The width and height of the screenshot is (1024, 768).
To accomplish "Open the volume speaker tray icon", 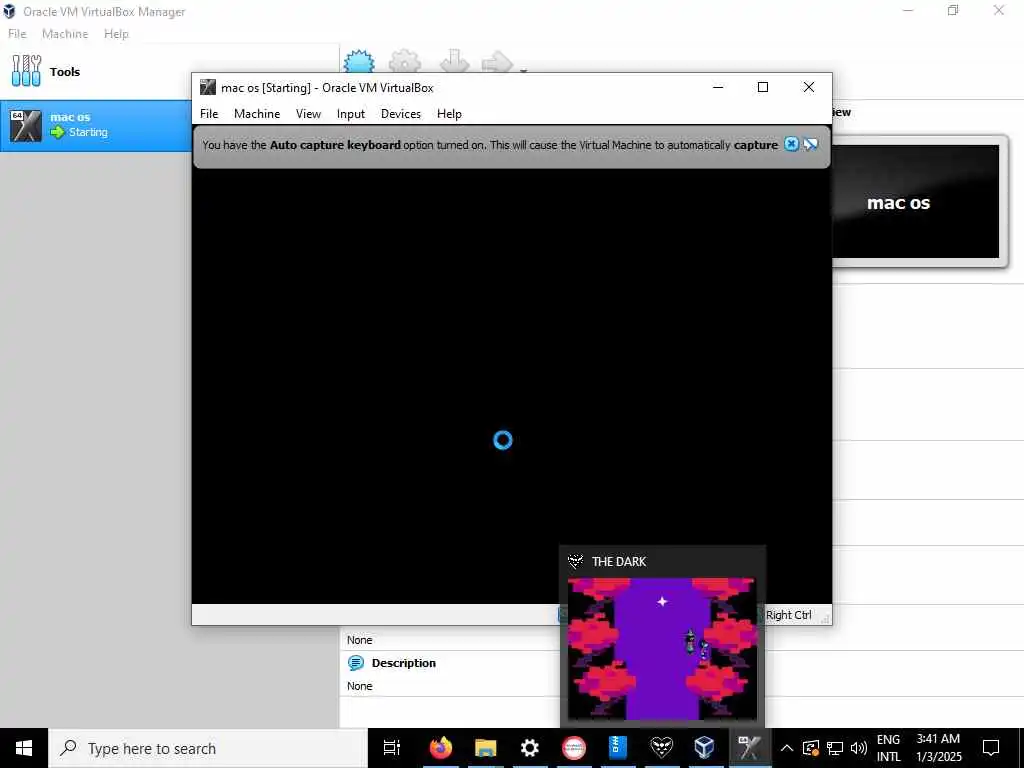I will 859,748.
